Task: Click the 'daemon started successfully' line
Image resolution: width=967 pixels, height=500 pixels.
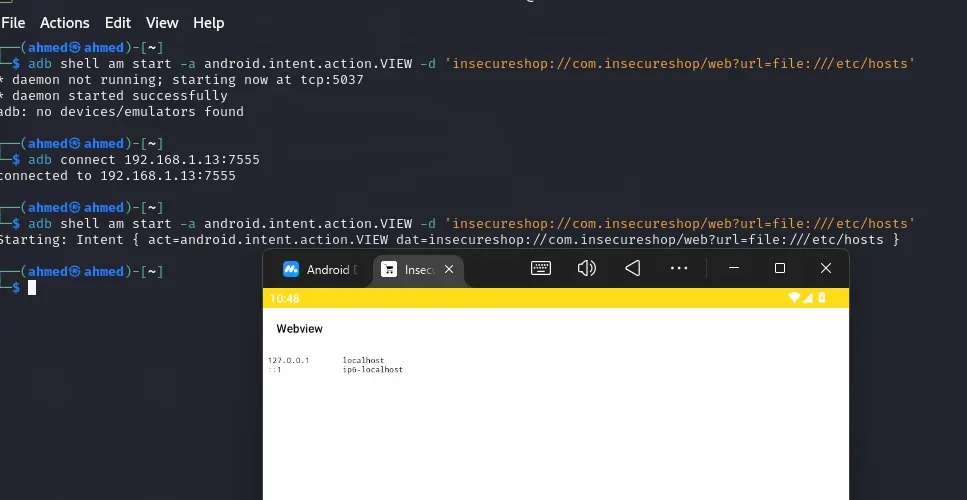Action: click(x=113, y=96)
